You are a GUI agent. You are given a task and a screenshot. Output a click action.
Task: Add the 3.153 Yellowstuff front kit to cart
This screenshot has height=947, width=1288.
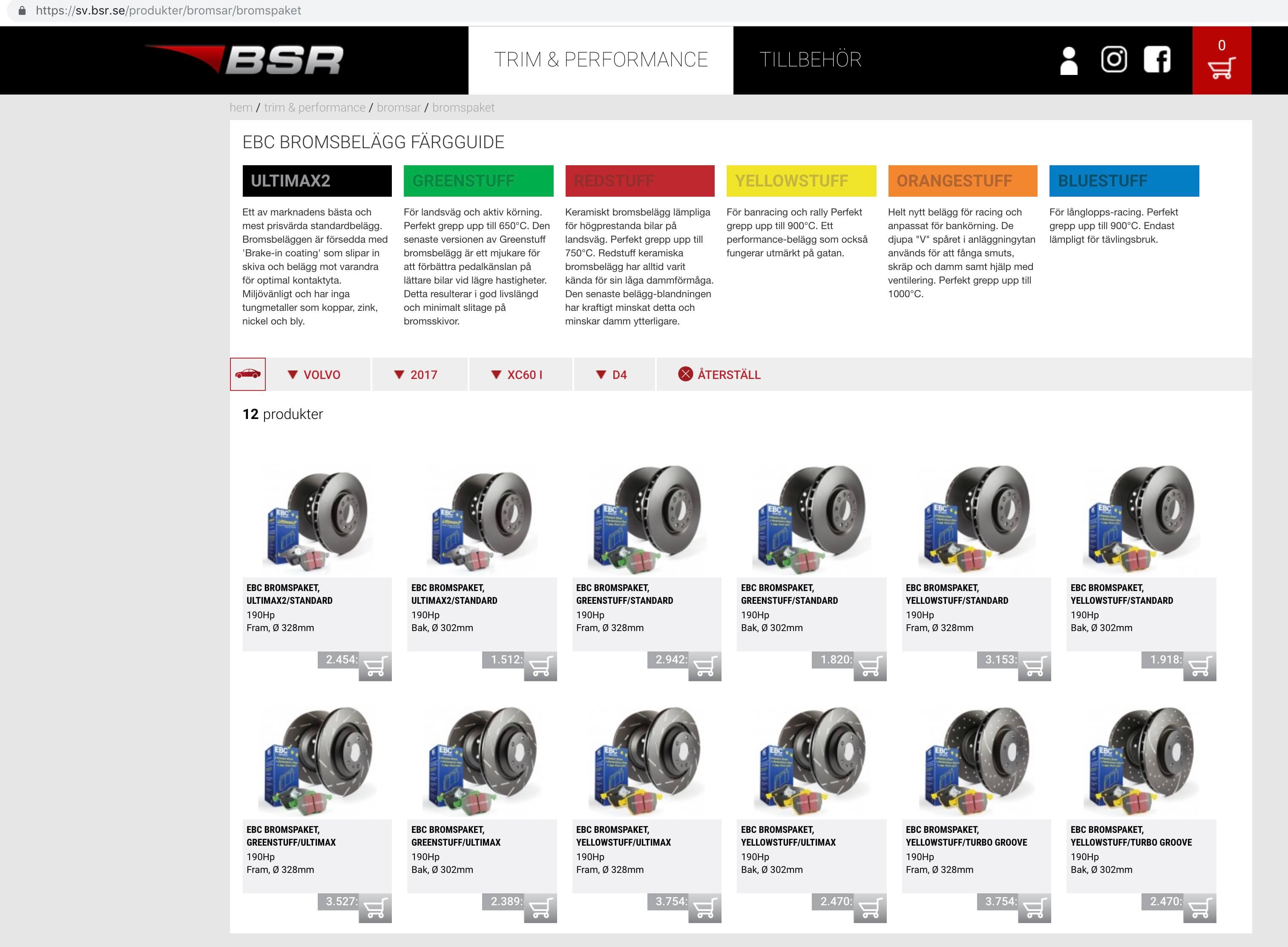coord(1035,666)
